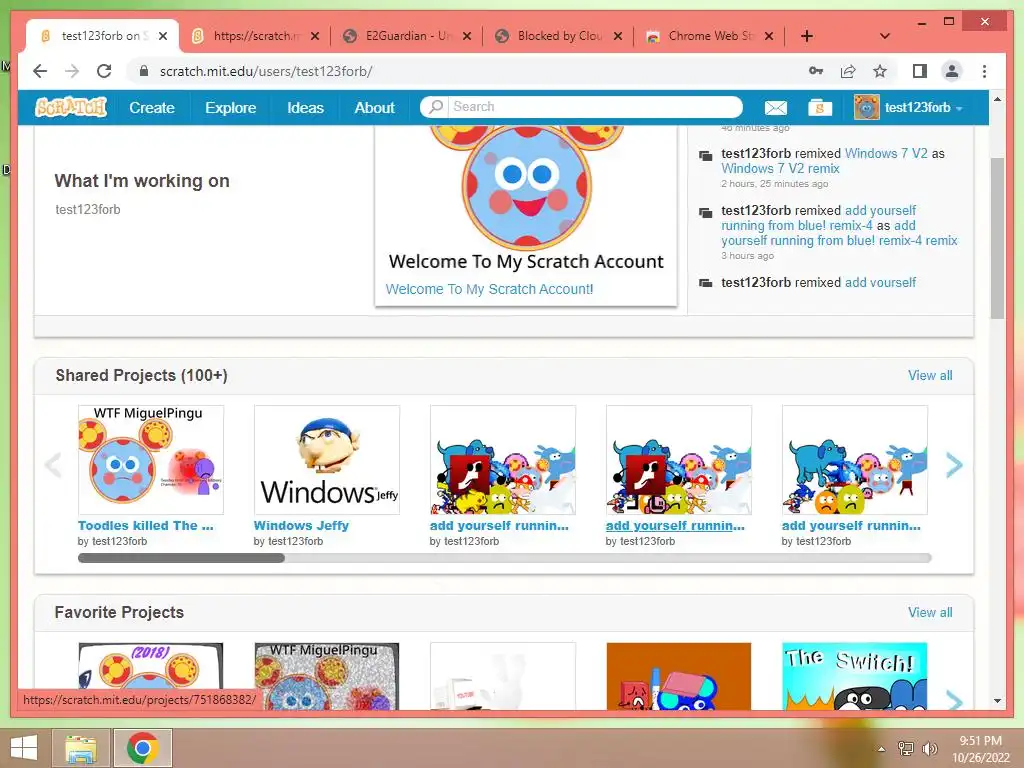
Task: Open the Chrome tab search chevron
Action: [885, 36]
